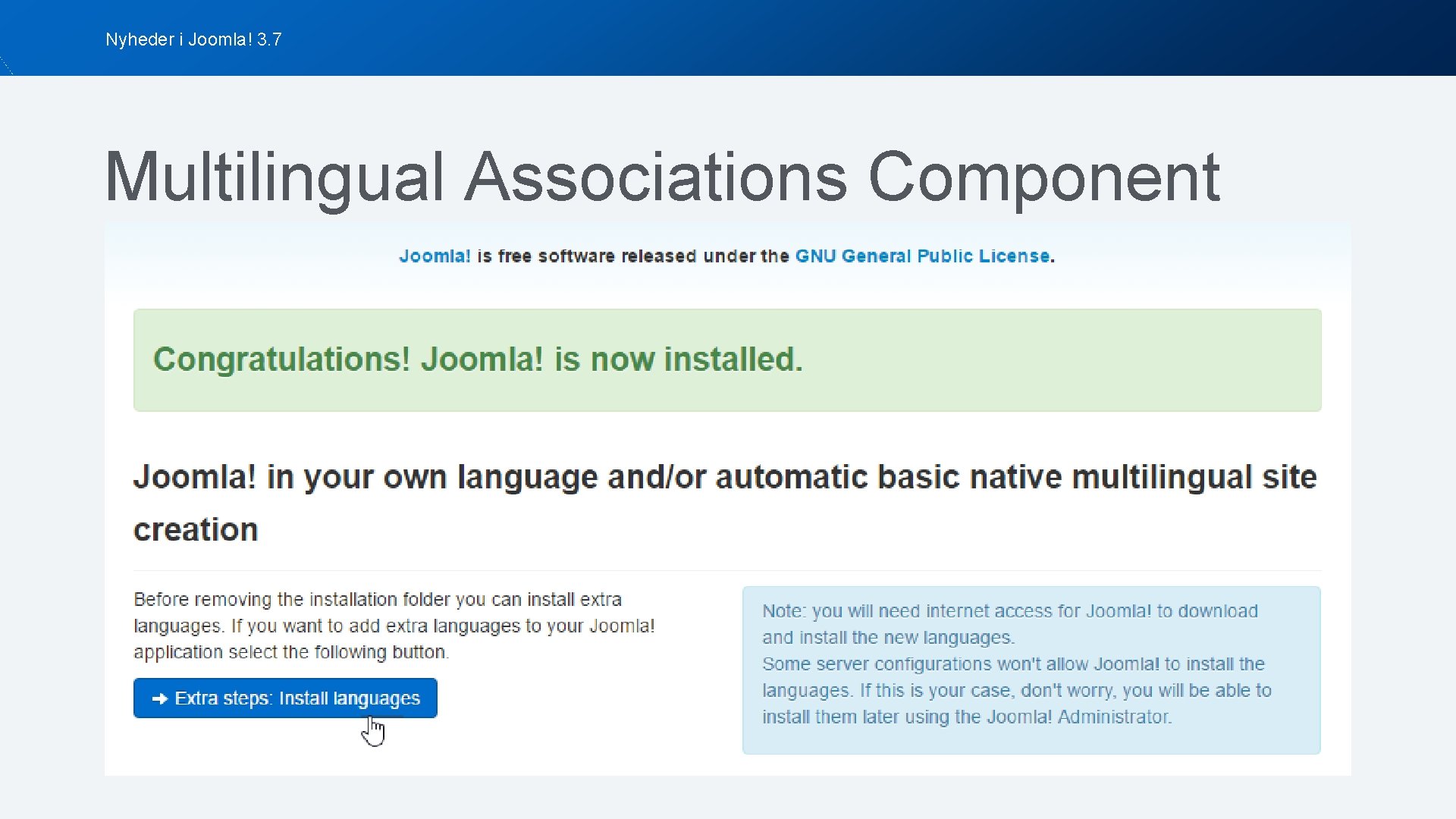Click the arrow icon on Install languages button
Viewport: 1456px width, 819px height.
(160, 698)
